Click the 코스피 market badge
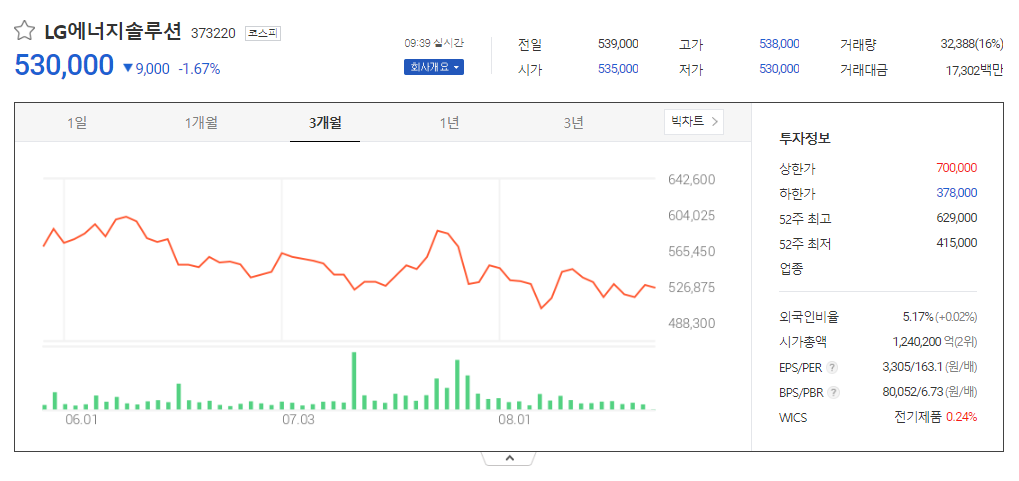The image size is (1019, 481). click(x=263, y=33)
